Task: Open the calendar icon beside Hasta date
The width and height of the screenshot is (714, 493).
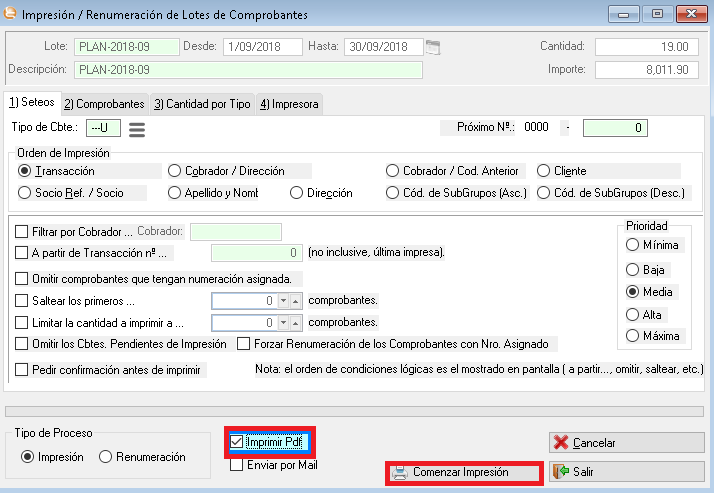Action: point(432,47)
